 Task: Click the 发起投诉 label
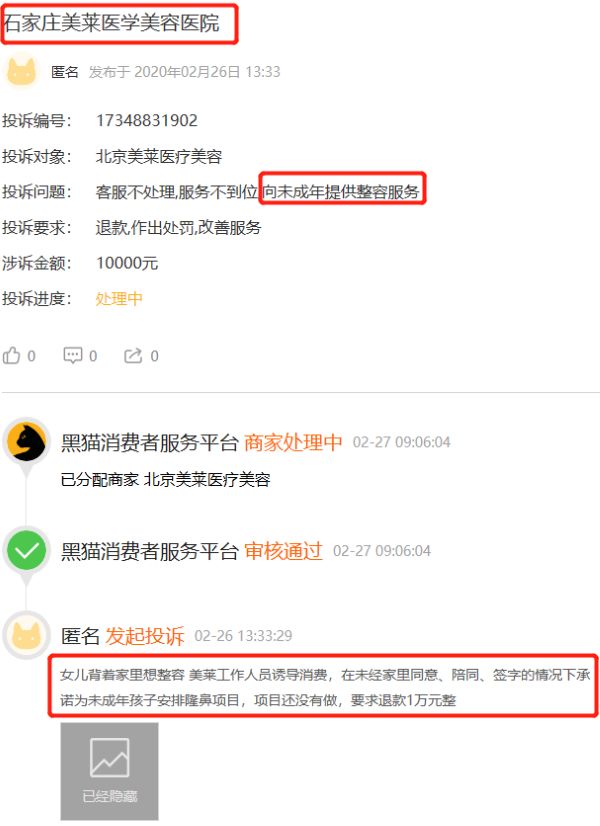pyautogui.click(x=145, y=636)
